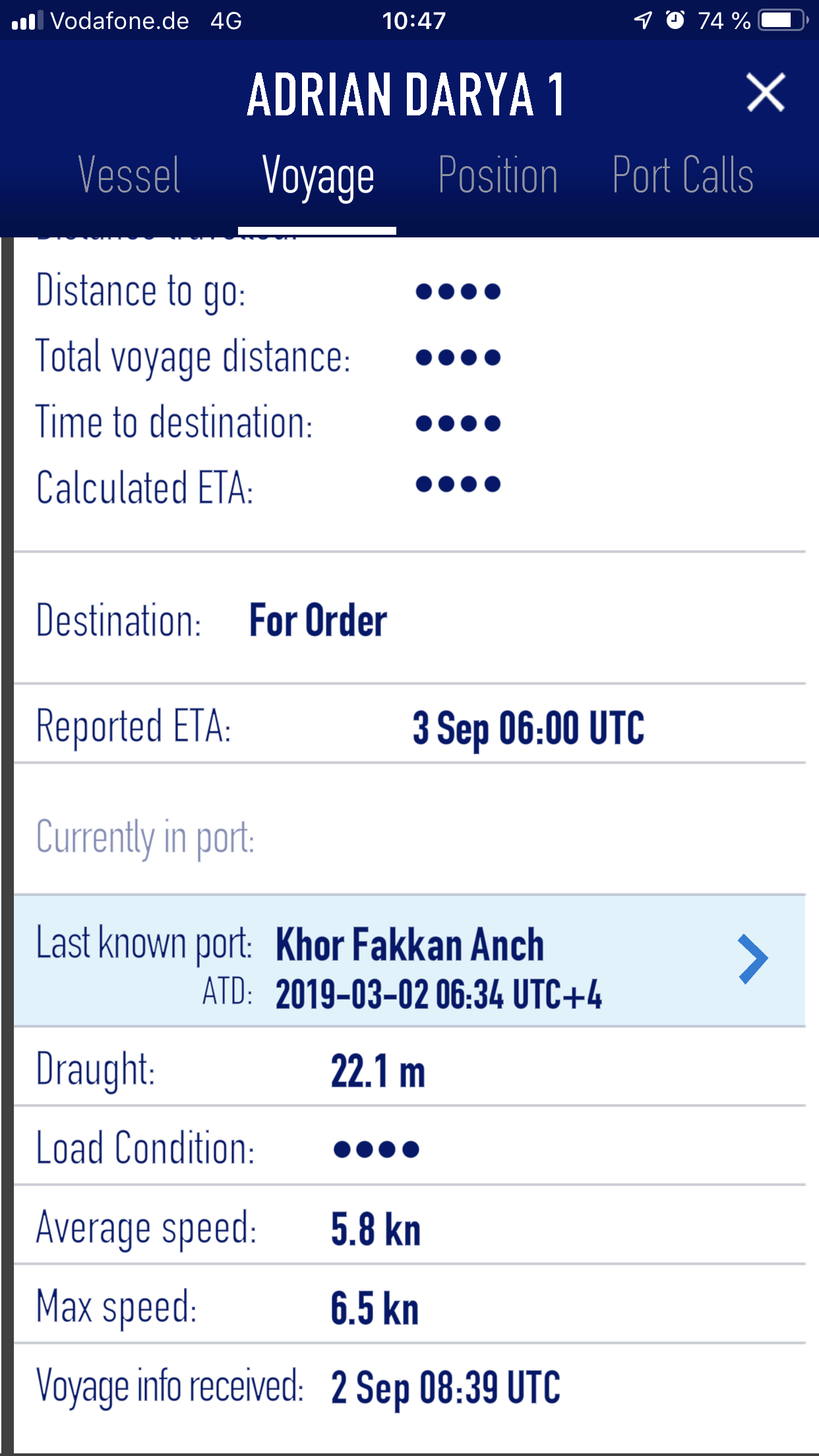Switch to the Vessel tab
This screenshot has width=819, height=1456.
click(x=129, y=175)
